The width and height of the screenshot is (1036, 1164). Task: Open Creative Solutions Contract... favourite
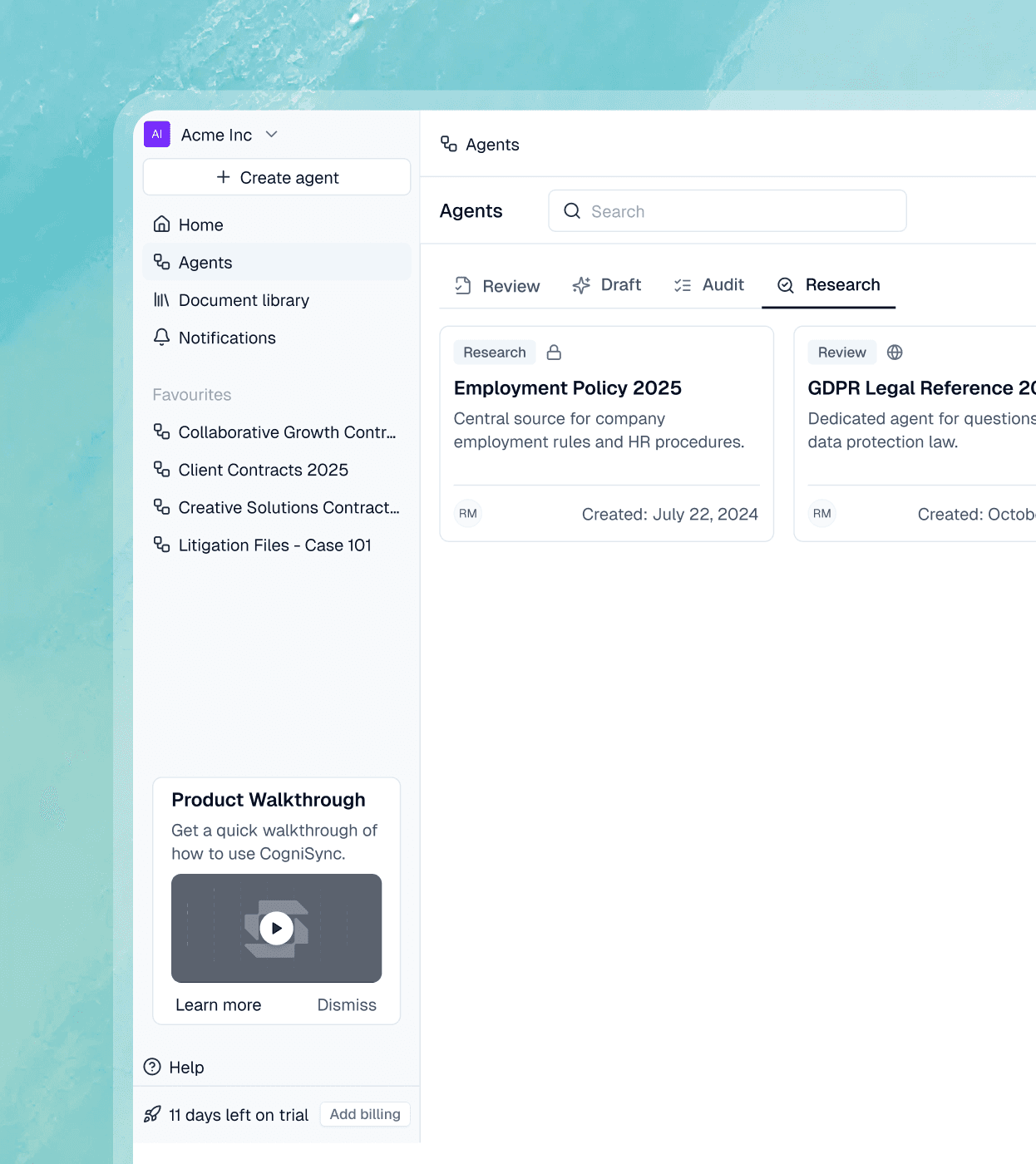point(277,507)
